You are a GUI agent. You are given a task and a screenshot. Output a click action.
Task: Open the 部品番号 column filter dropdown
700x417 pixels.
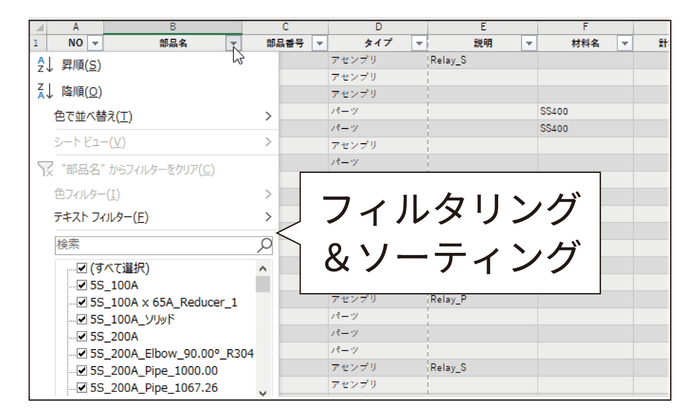click(319, 43)
